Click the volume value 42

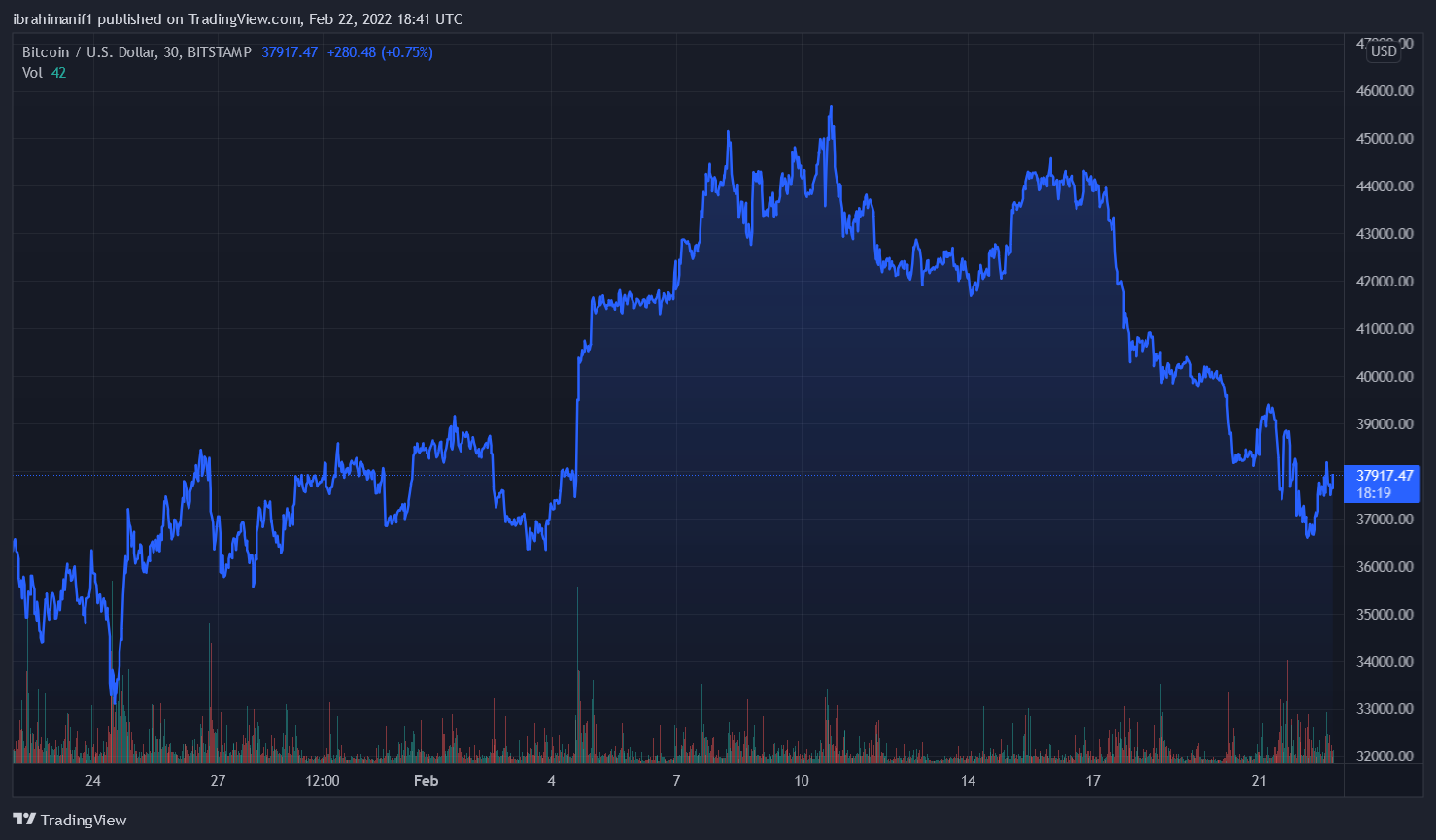59,73
